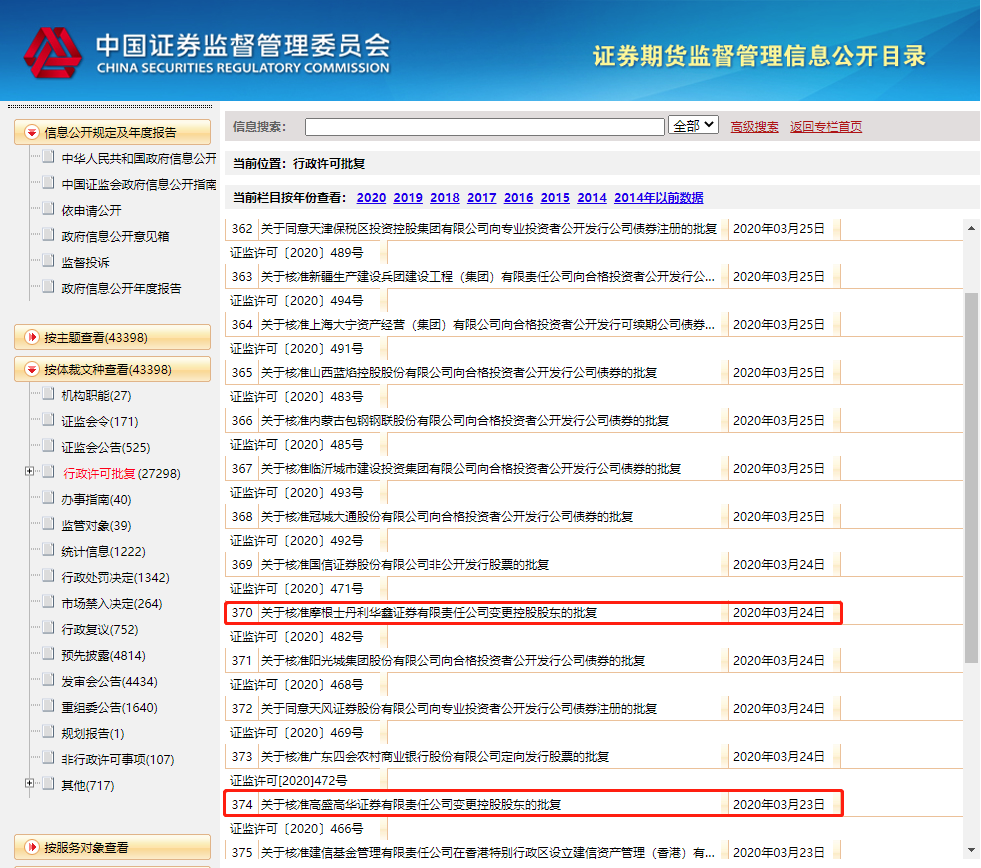The width and height of the screenshot is (981, 868).
Task: Click document icon beside 办事指南(40)
Action: pyautogui.click(x=48, y=498)
